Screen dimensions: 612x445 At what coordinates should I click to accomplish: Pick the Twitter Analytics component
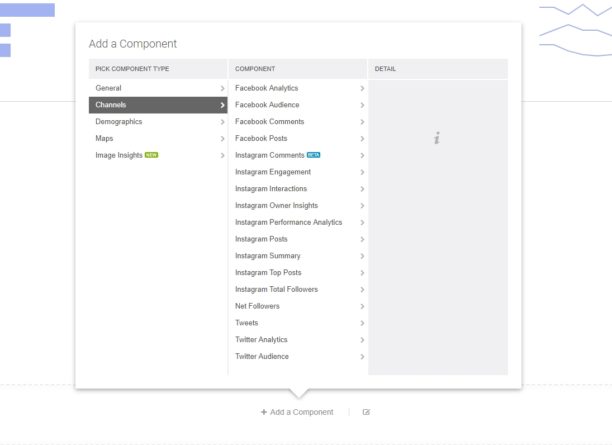(x=261, y=340)
